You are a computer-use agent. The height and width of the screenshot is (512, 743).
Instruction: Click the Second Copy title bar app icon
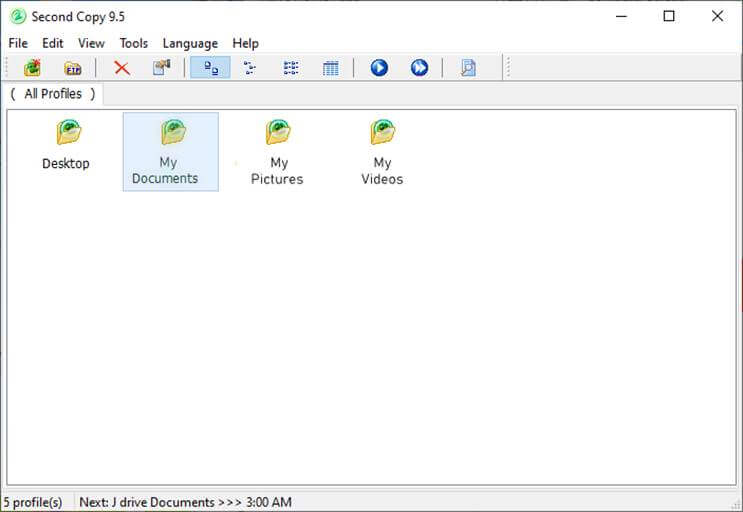click(x=18, y=17)
